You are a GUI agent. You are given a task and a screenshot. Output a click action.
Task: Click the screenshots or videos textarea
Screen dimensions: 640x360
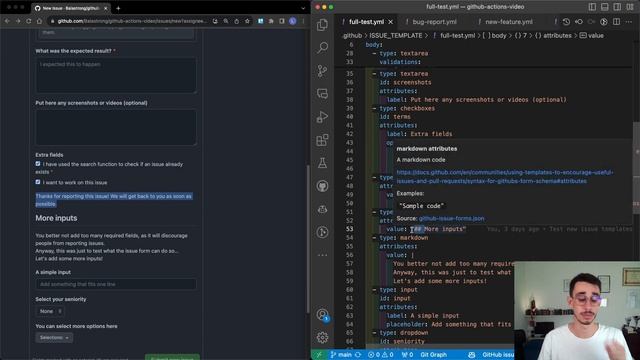(116, 127)
